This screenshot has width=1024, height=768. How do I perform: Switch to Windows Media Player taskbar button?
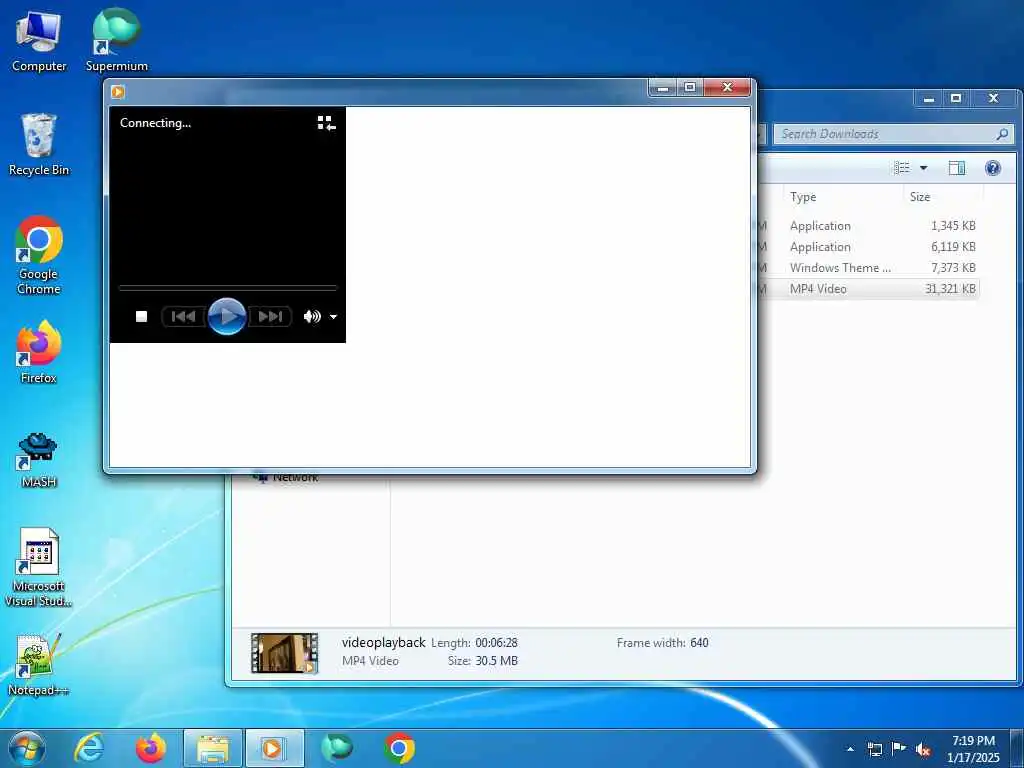point(274,748)
